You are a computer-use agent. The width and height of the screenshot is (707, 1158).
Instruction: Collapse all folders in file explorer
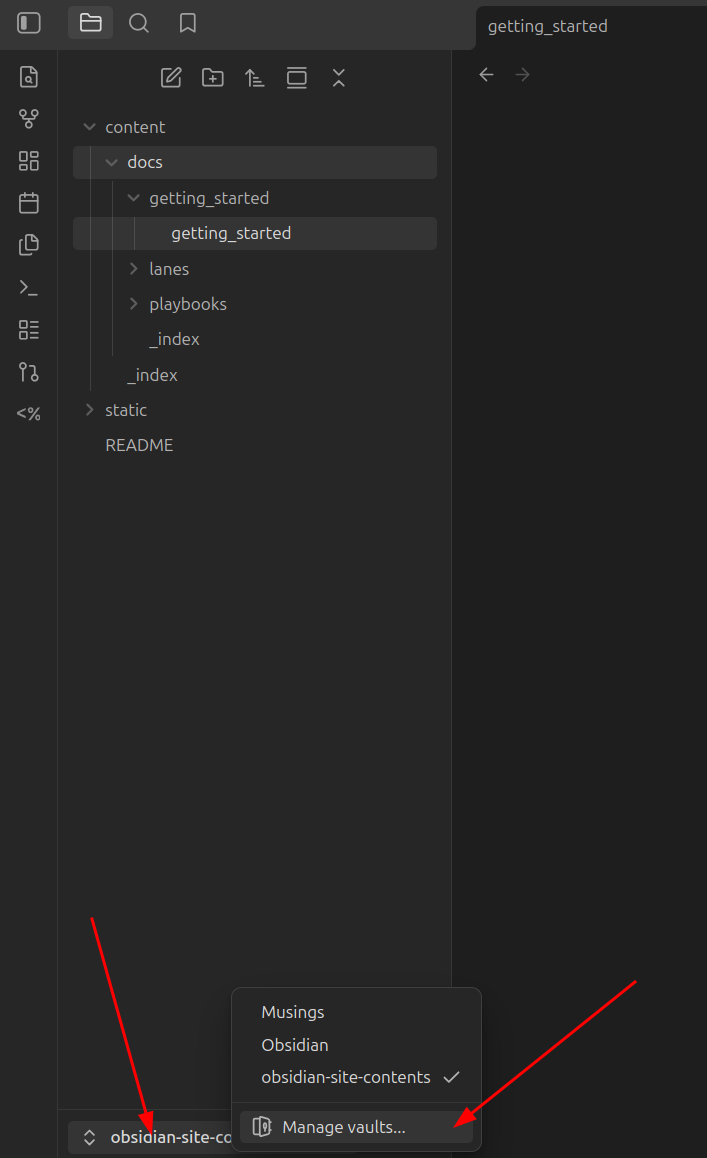coord(339,78)
